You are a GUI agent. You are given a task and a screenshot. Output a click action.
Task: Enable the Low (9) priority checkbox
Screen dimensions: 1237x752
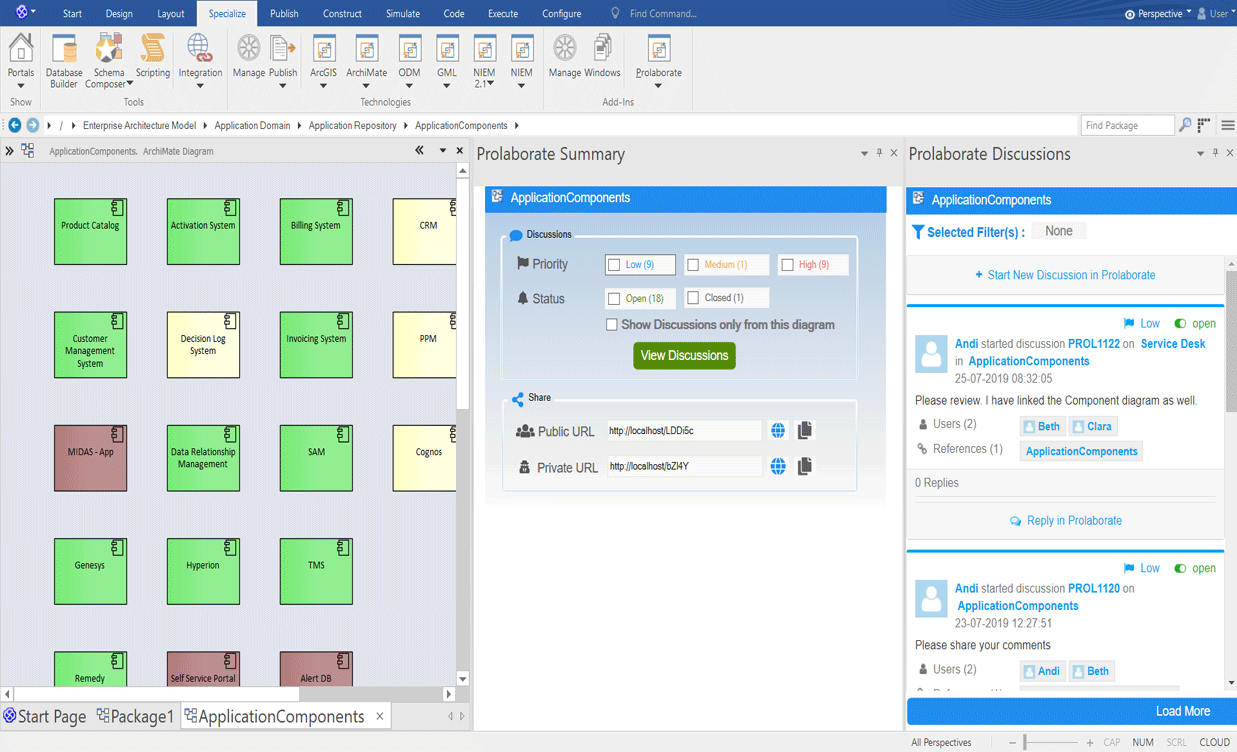coord(614,265)
